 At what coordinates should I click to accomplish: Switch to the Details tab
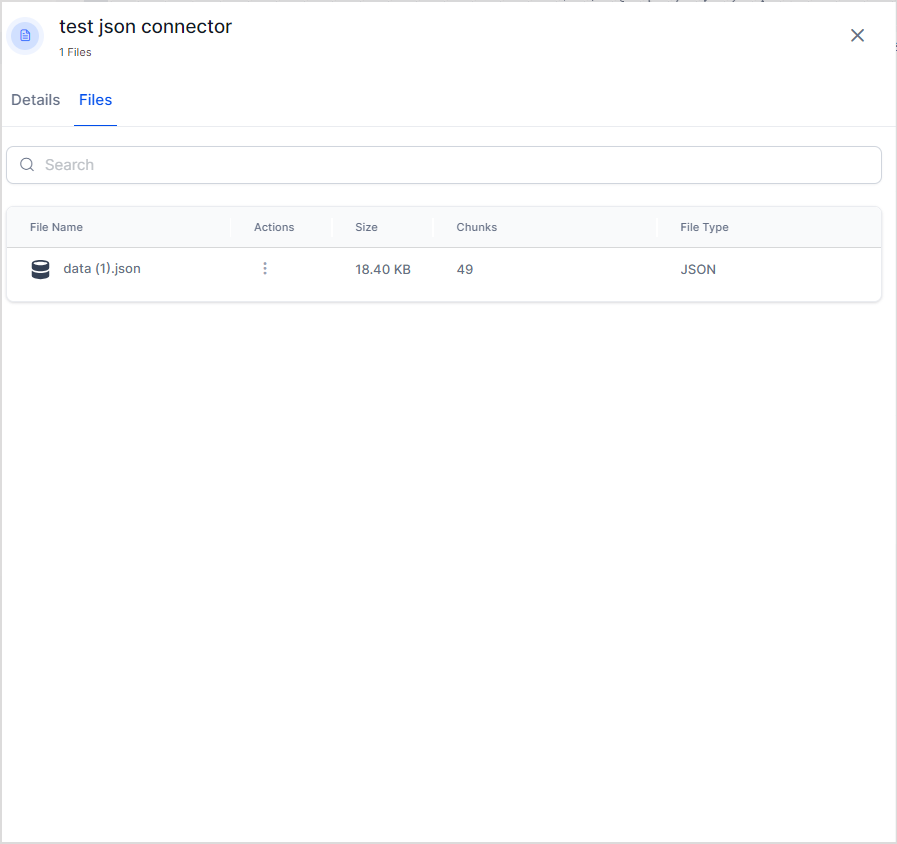coord(36,100)
